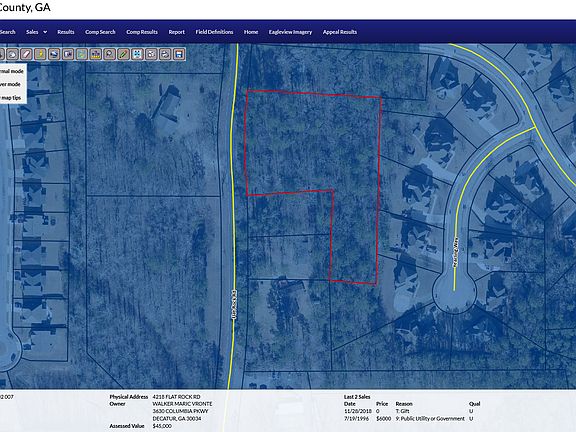Click the Reason column header
This screenshot has width=576, height=432.
pos(404,404)
